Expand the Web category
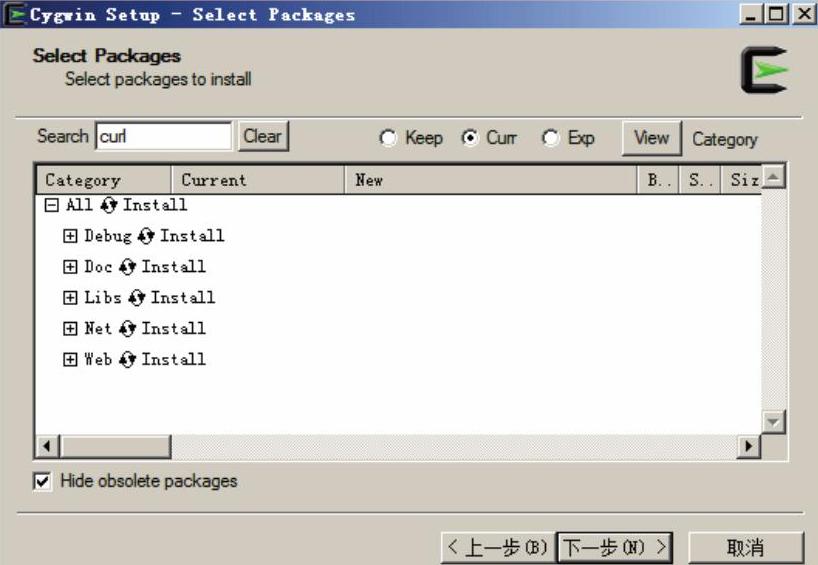 70,359
